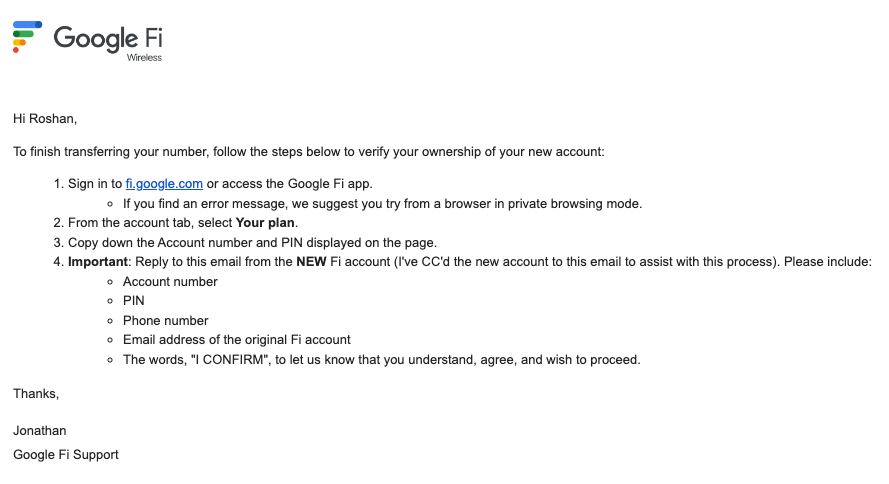Click the Google Fi wordmark text
This screenshot has width=889, height=484.
108,38
